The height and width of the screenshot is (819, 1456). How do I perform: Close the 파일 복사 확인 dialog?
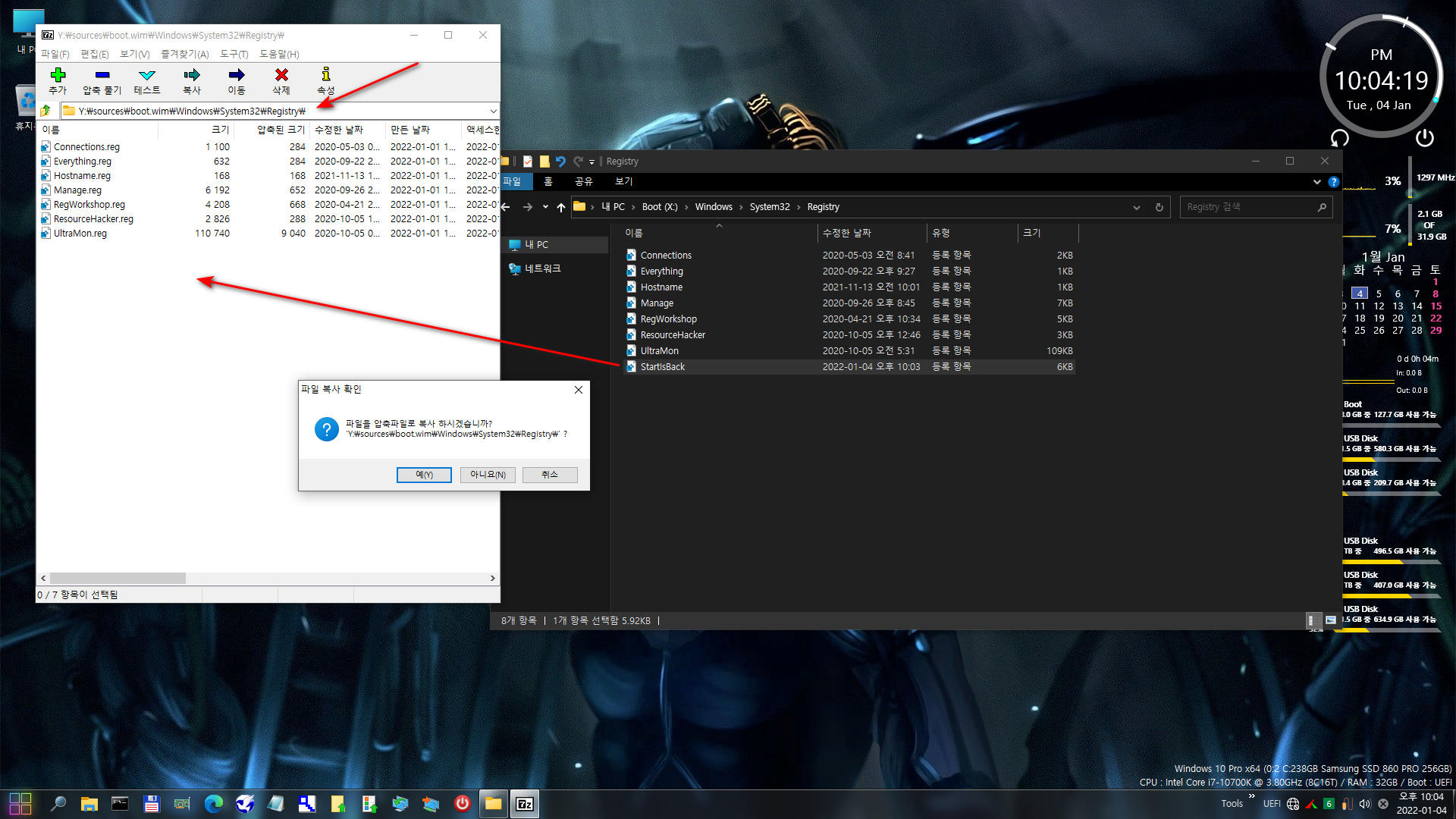(579, 390)
